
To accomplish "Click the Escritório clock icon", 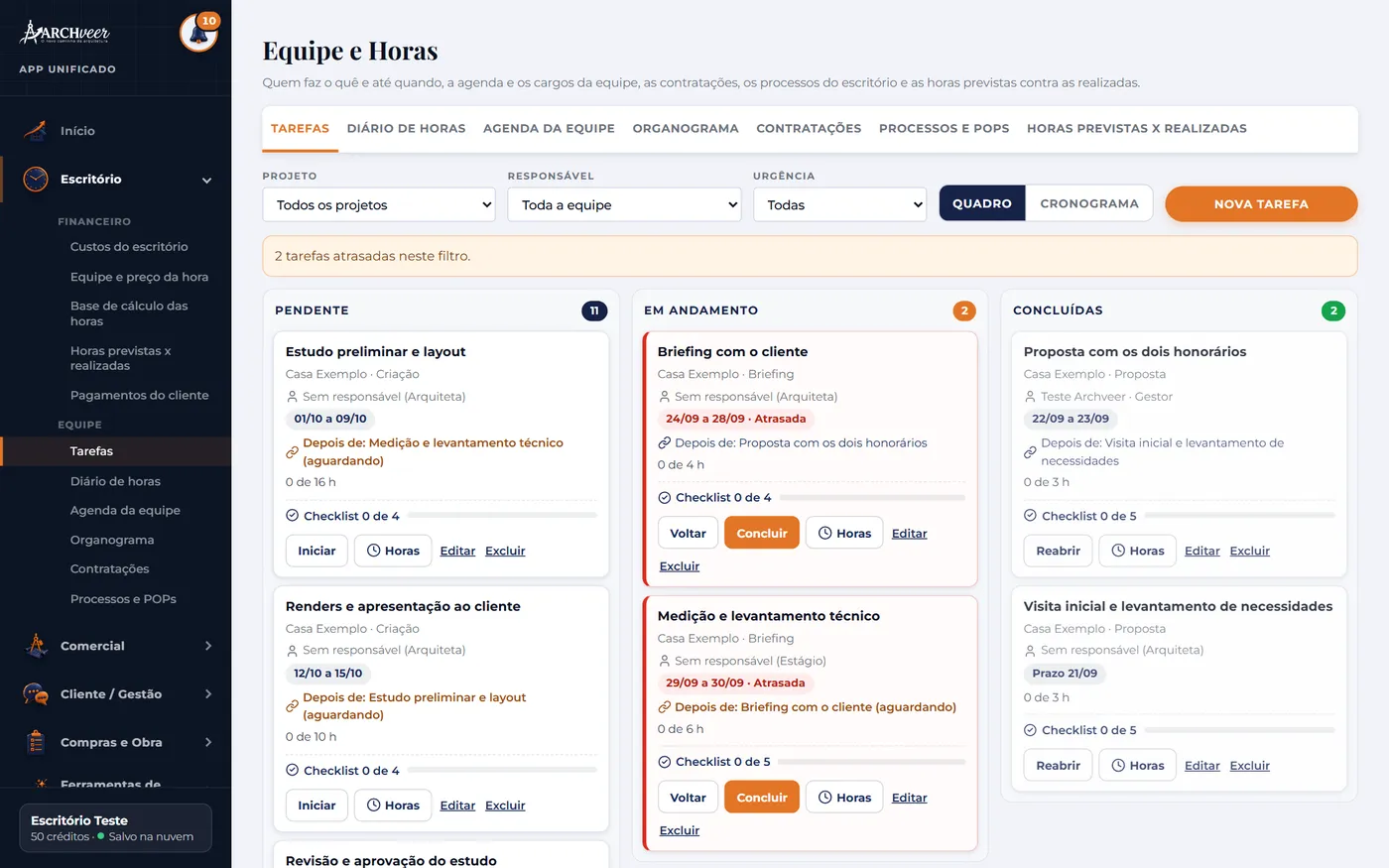I will (x=36, y=179).
